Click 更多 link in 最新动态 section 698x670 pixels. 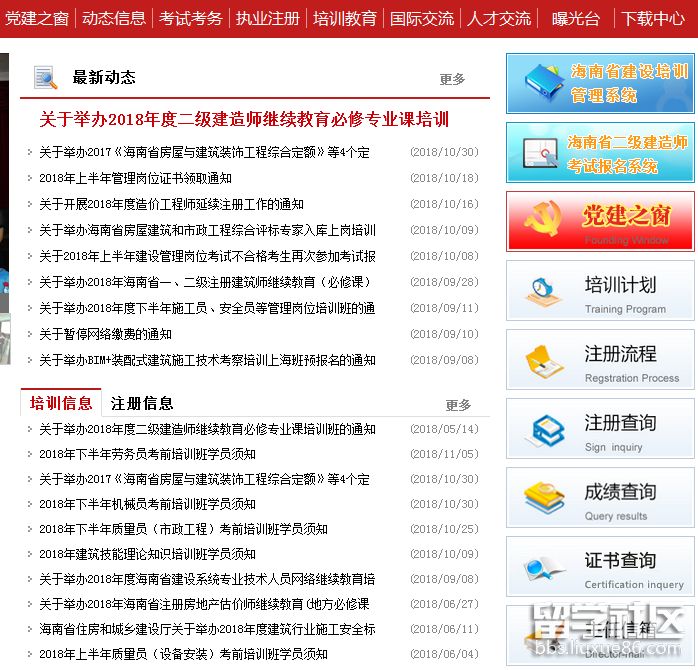click(x=452, y=79)
